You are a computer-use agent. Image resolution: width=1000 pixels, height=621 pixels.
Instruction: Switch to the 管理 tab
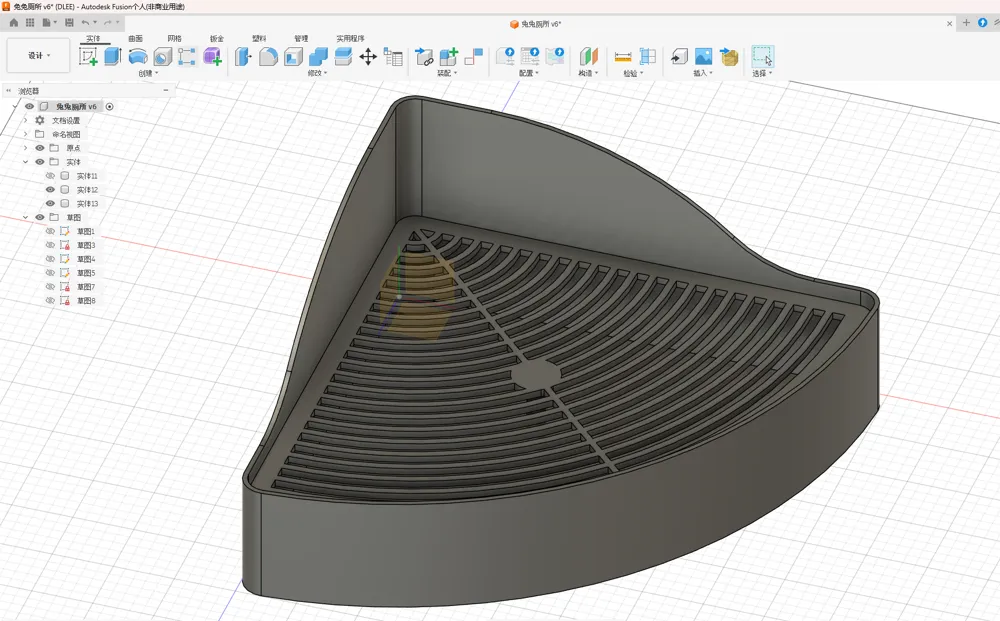point(301,38)
